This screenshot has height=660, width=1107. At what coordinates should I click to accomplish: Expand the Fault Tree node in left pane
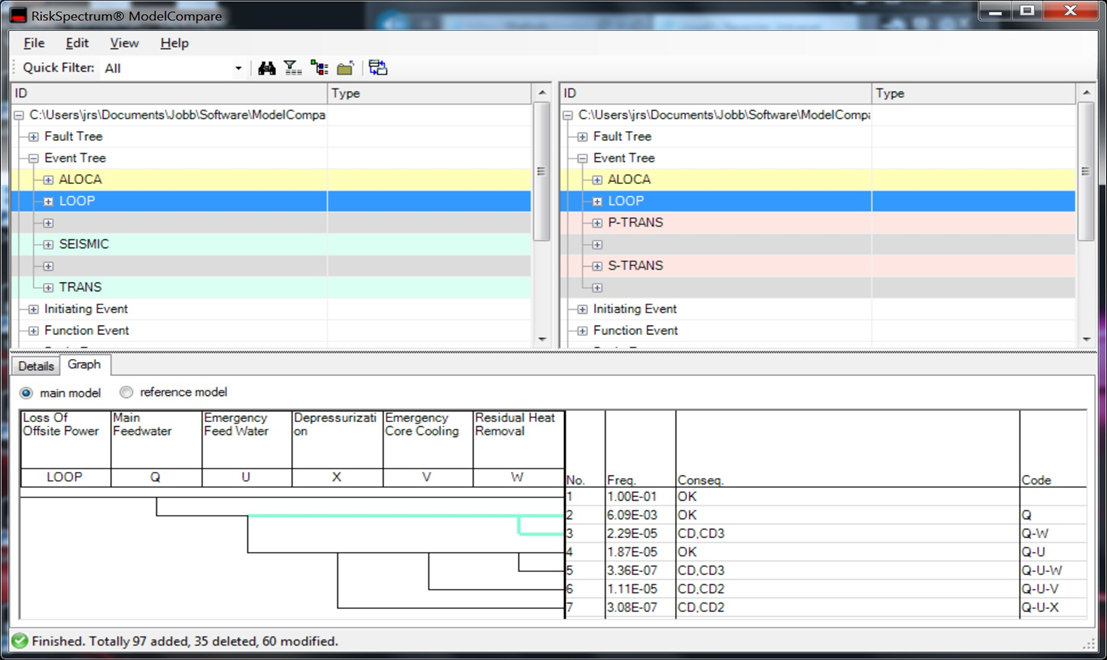click(x=33, y=137)
